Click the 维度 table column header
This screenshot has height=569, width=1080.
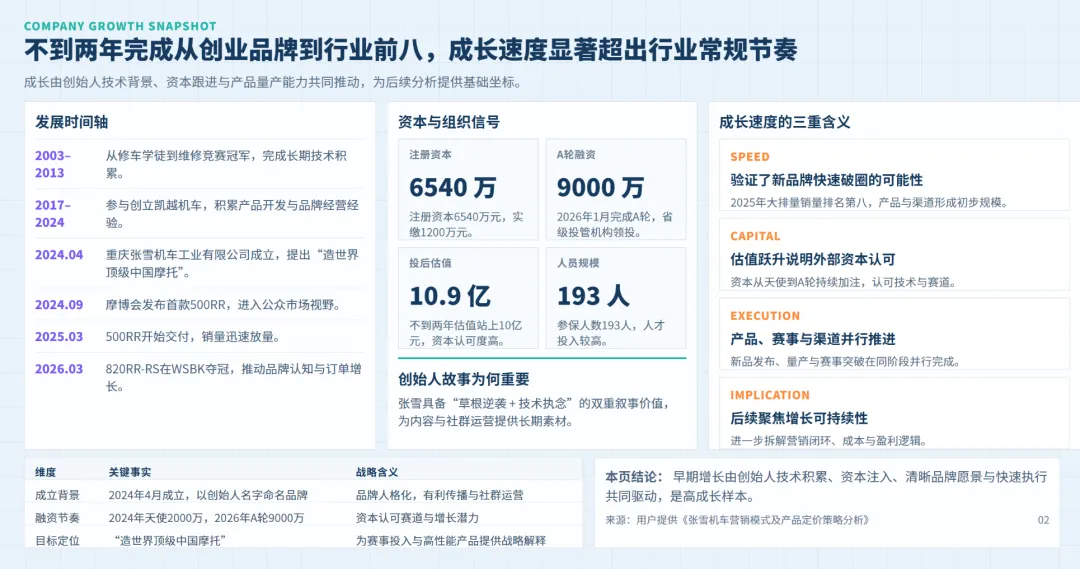45,473
